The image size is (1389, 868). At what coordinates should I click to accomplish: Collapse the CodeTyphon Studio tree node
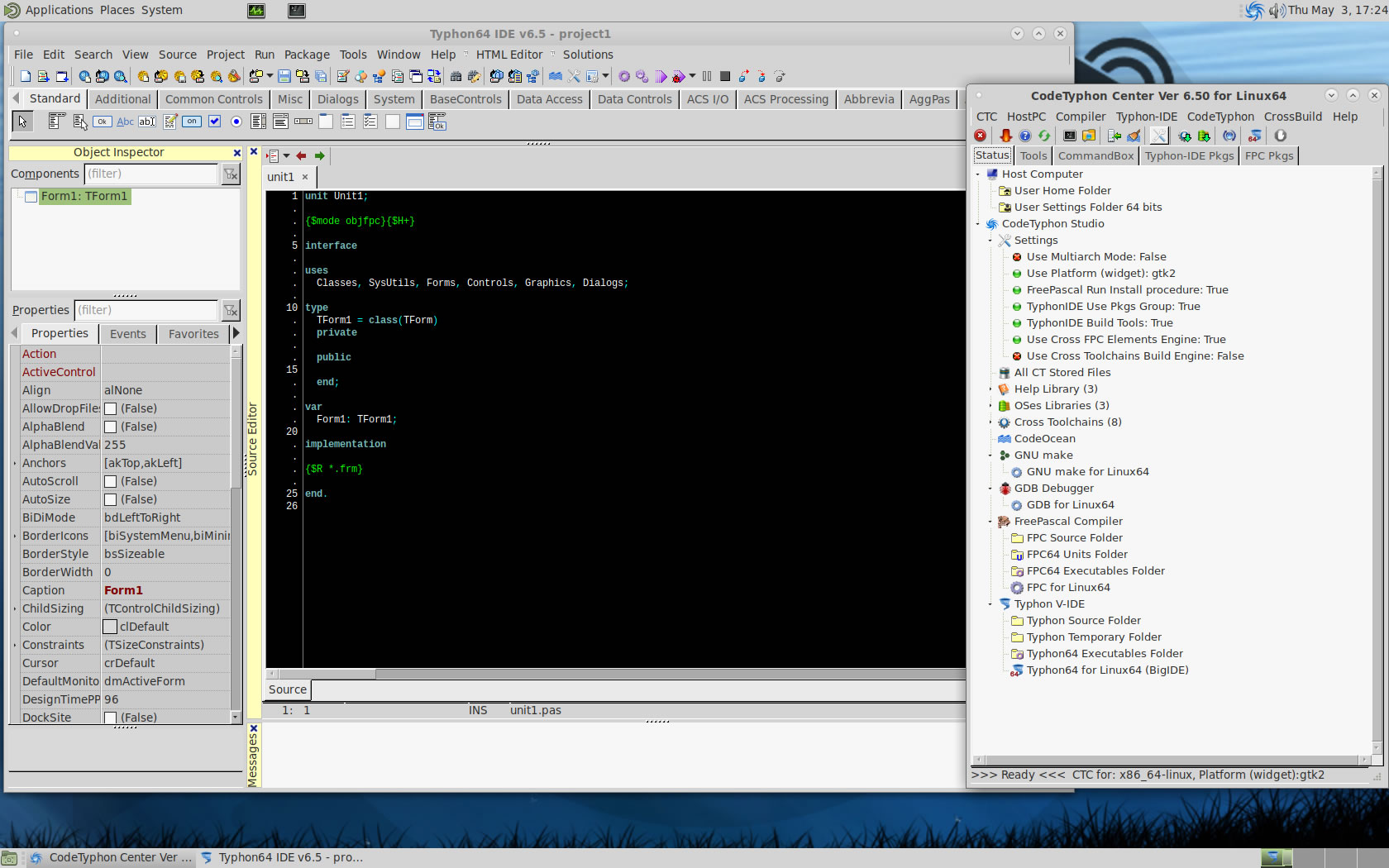pos(978,224)
